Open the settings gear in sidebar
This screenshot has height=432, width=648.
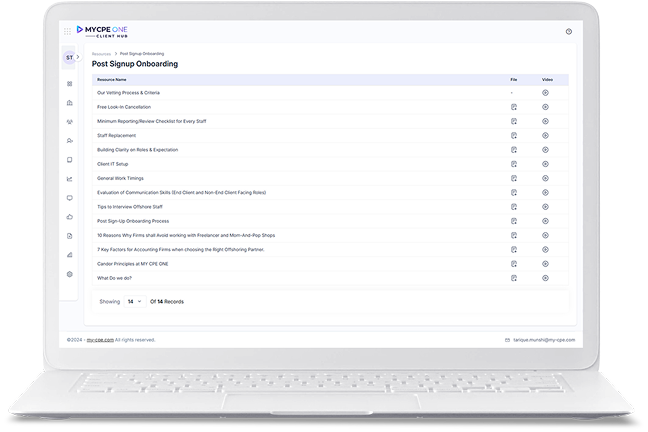click(70, 273)
